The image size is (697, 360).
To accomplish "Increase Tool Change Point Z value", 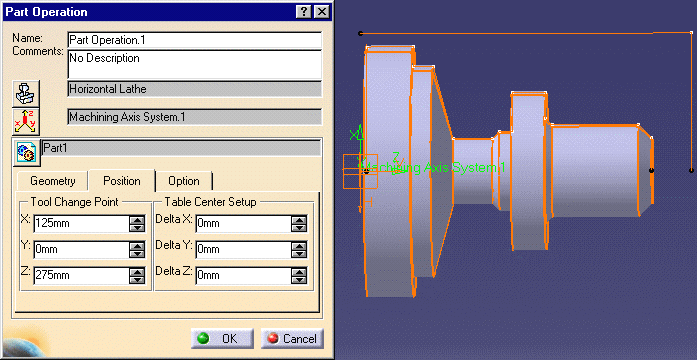I will pos(137,272).
